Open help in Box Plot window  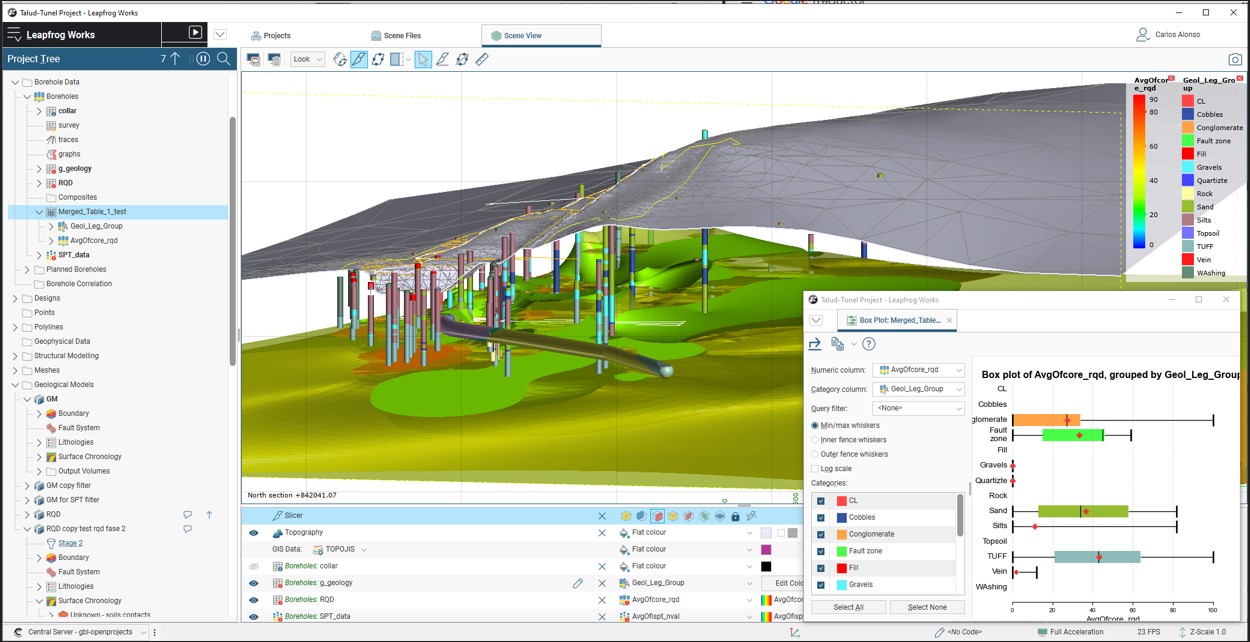869,344
